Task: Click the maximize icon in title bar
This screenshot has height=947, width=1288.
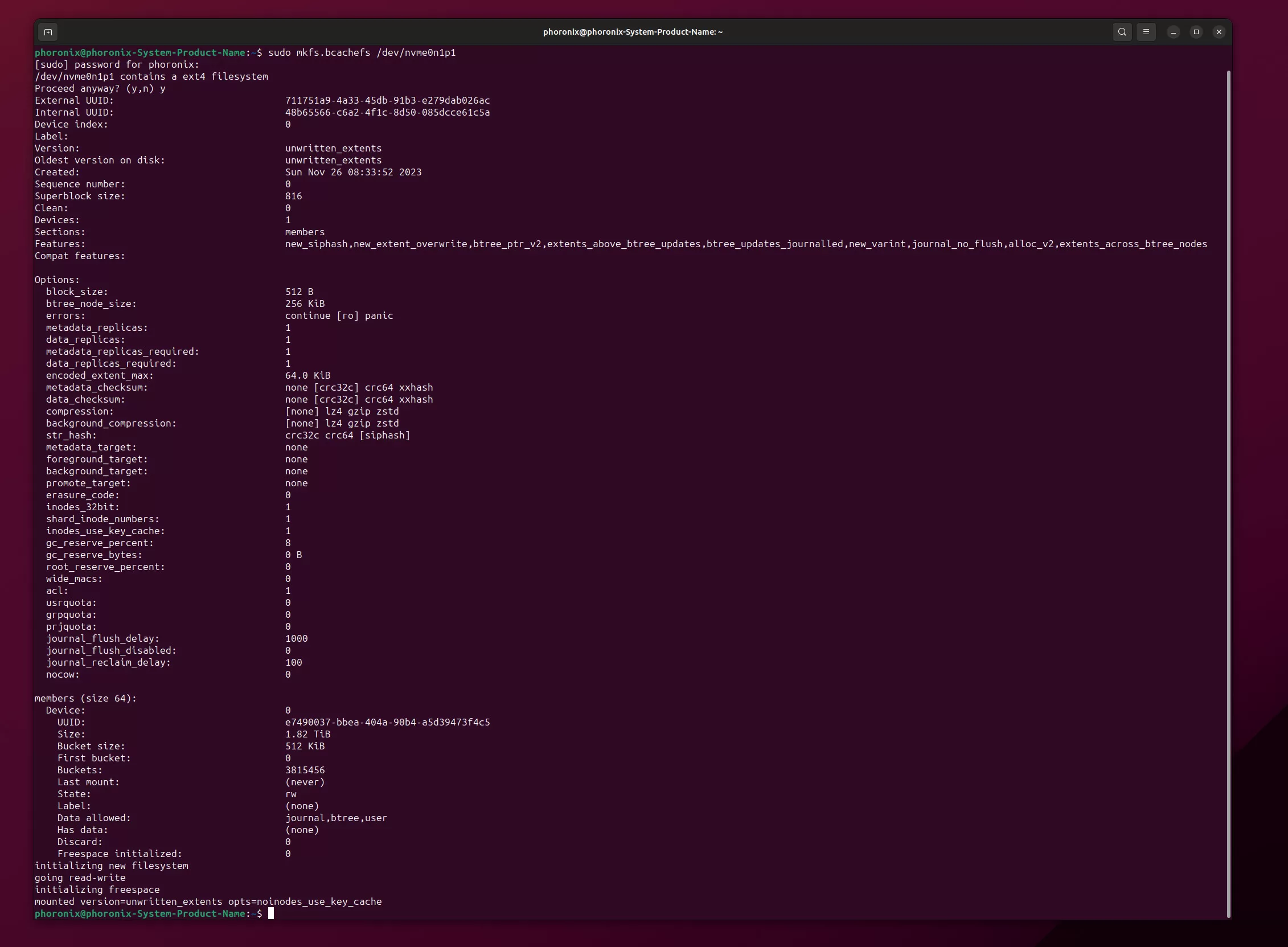Action: pyautogui.click(x=1197, y=32)
